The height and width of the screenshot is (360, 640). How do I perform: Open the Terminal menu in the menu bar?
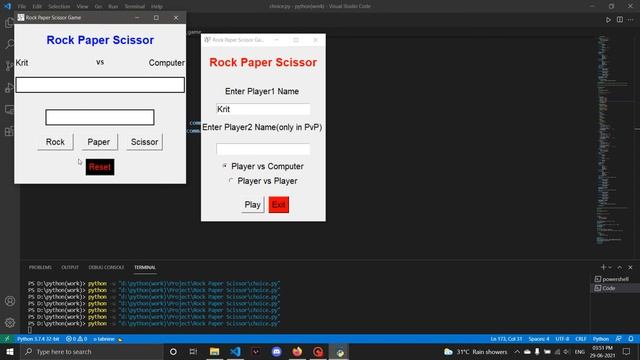pos(135,7)
